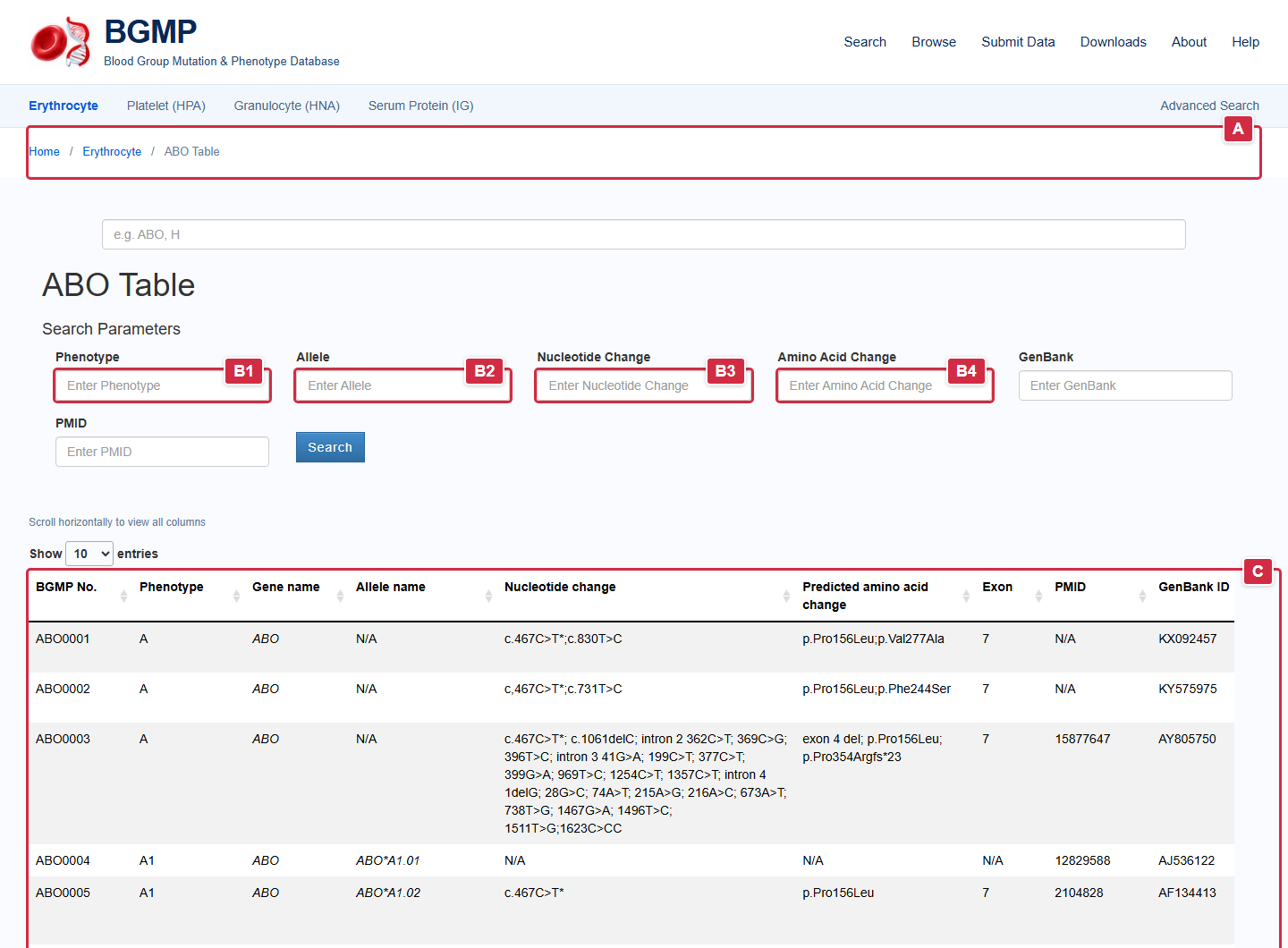The image size is (1288, 948).
Task: Click GenBank ID AJ536122
Action: 1186,860
